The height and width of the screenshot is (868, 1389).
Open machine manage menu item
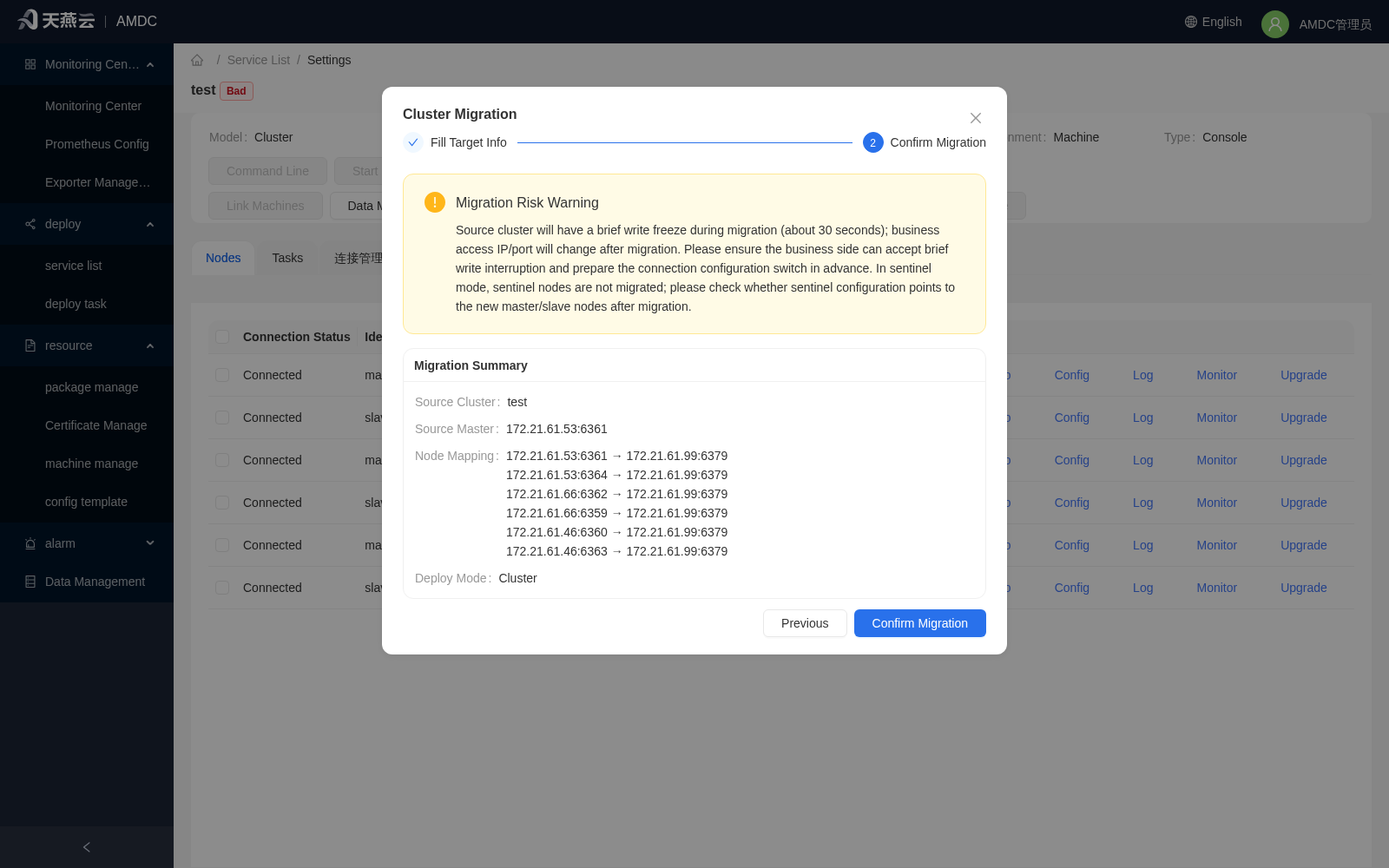pyautogui.click(x=87, y=464)
